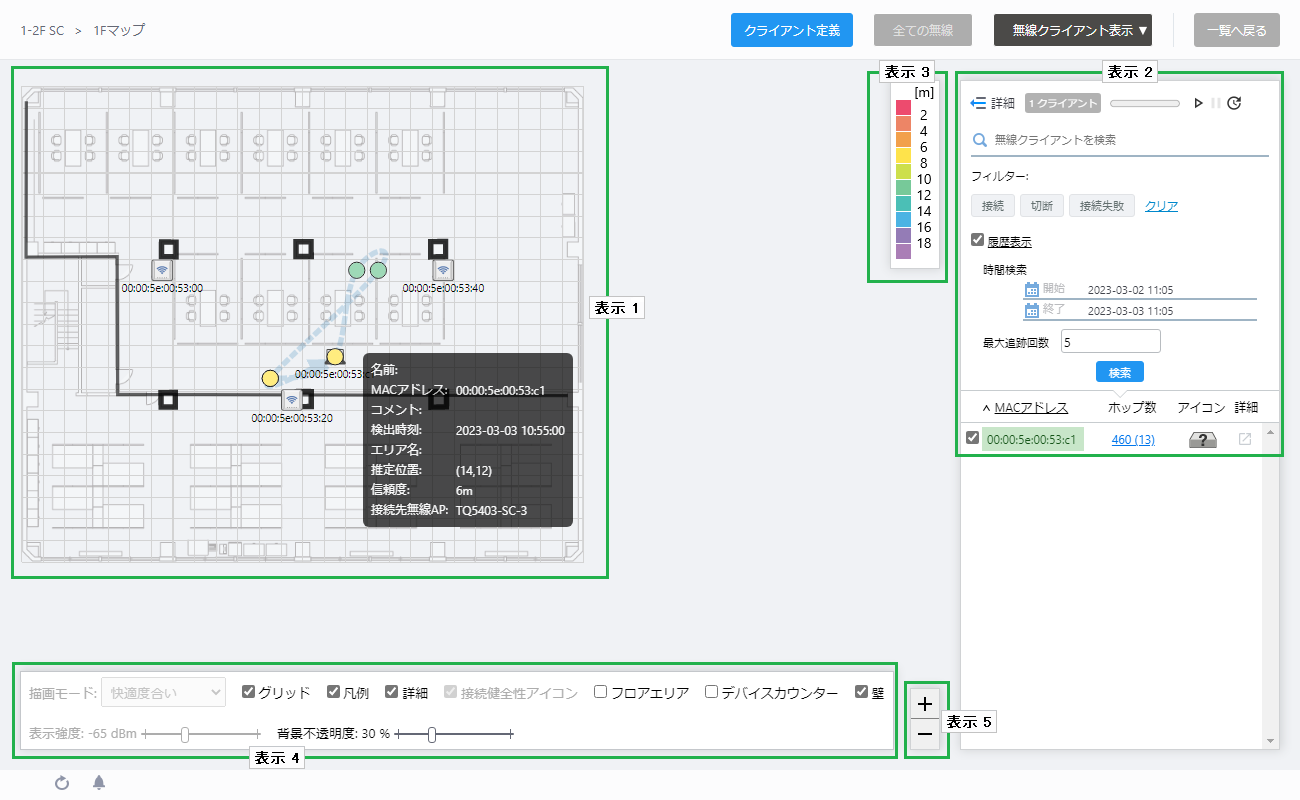Zoom out the map with the minus button

925,735
